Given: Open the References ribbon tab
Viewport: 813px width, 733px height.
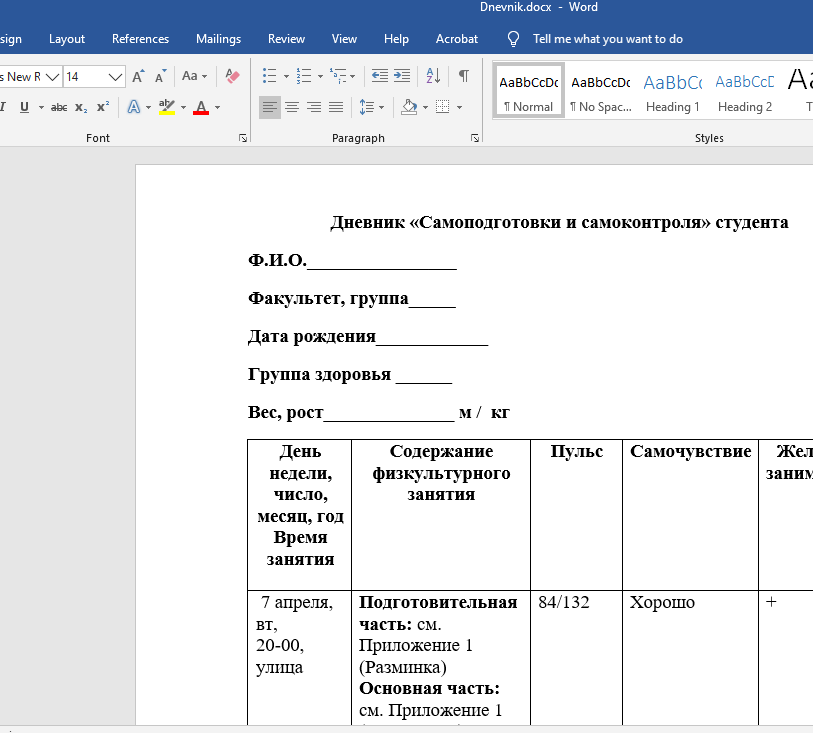Looking at the screenshot, I should (x=140, y=39).
